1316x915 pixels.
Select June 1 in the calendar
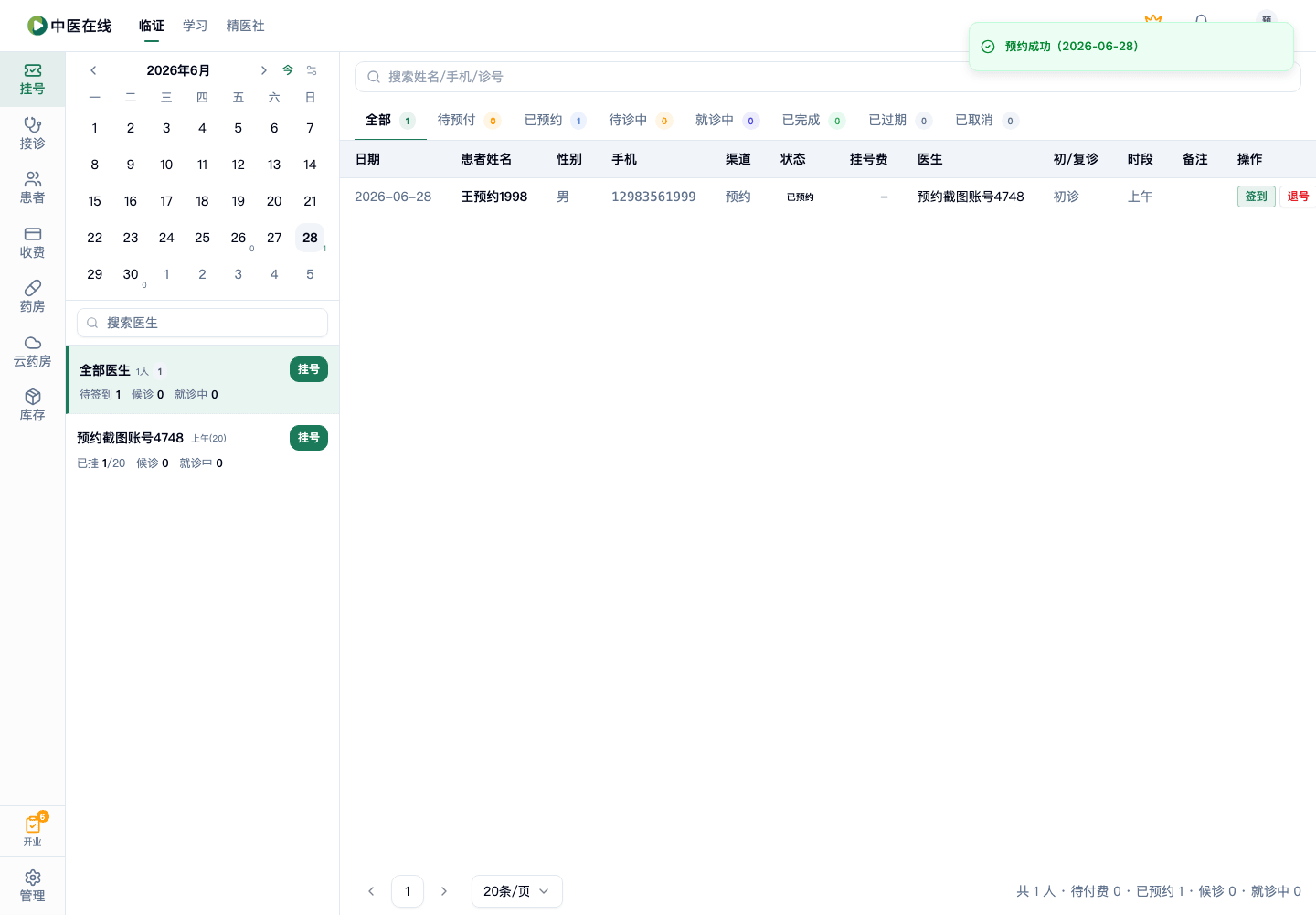95,128
